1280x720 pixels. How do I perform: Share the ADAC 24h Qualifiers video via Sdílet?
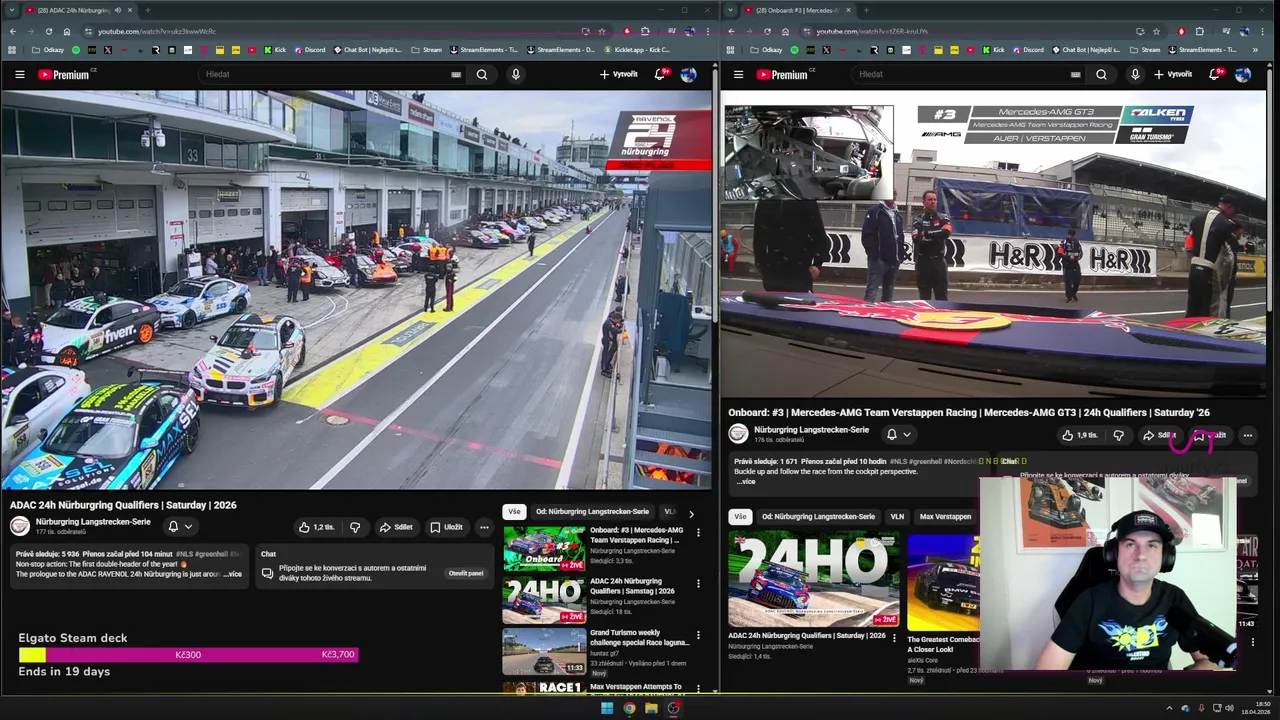click(396, 527)
